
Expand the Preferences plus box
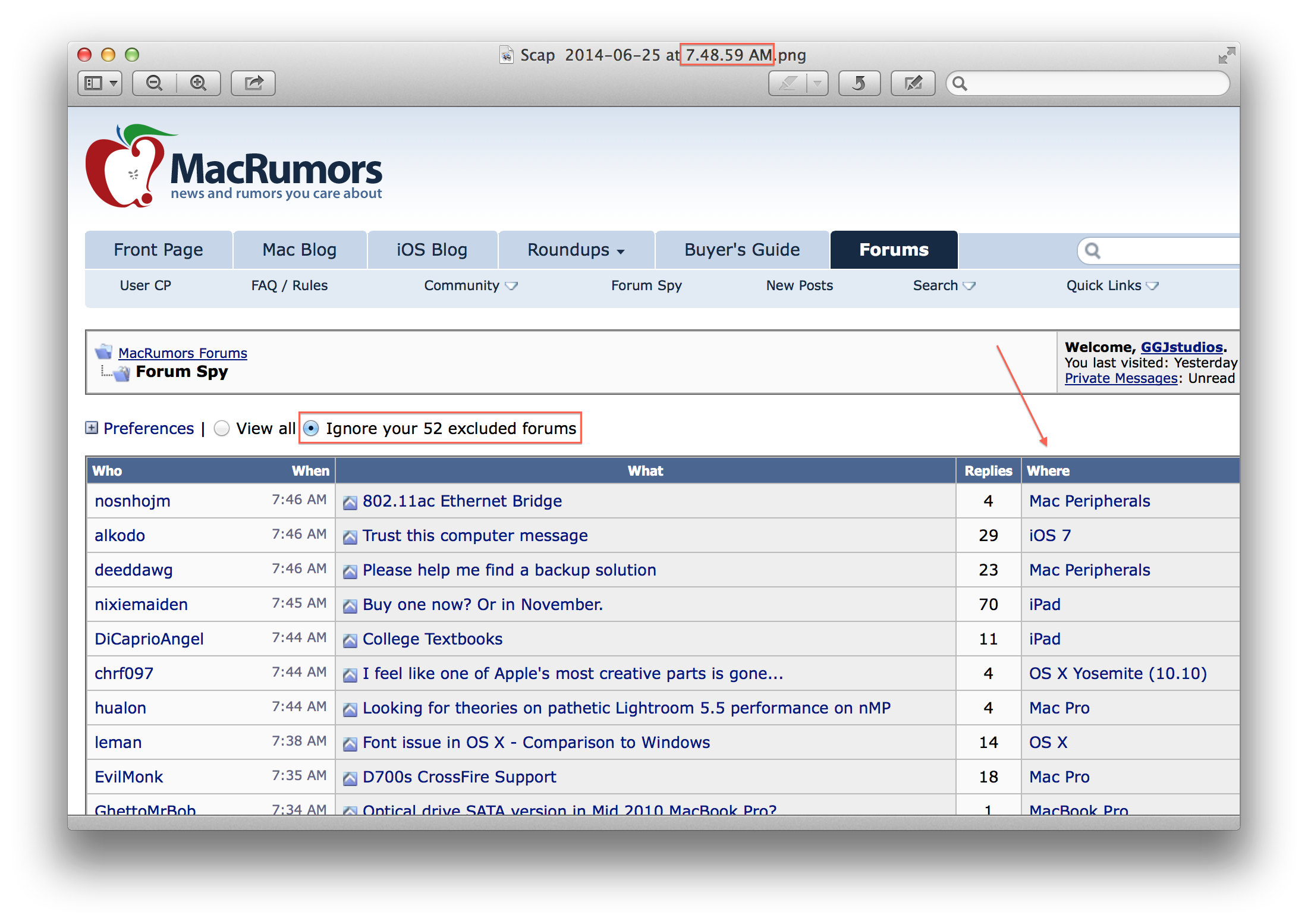point(92,428)
